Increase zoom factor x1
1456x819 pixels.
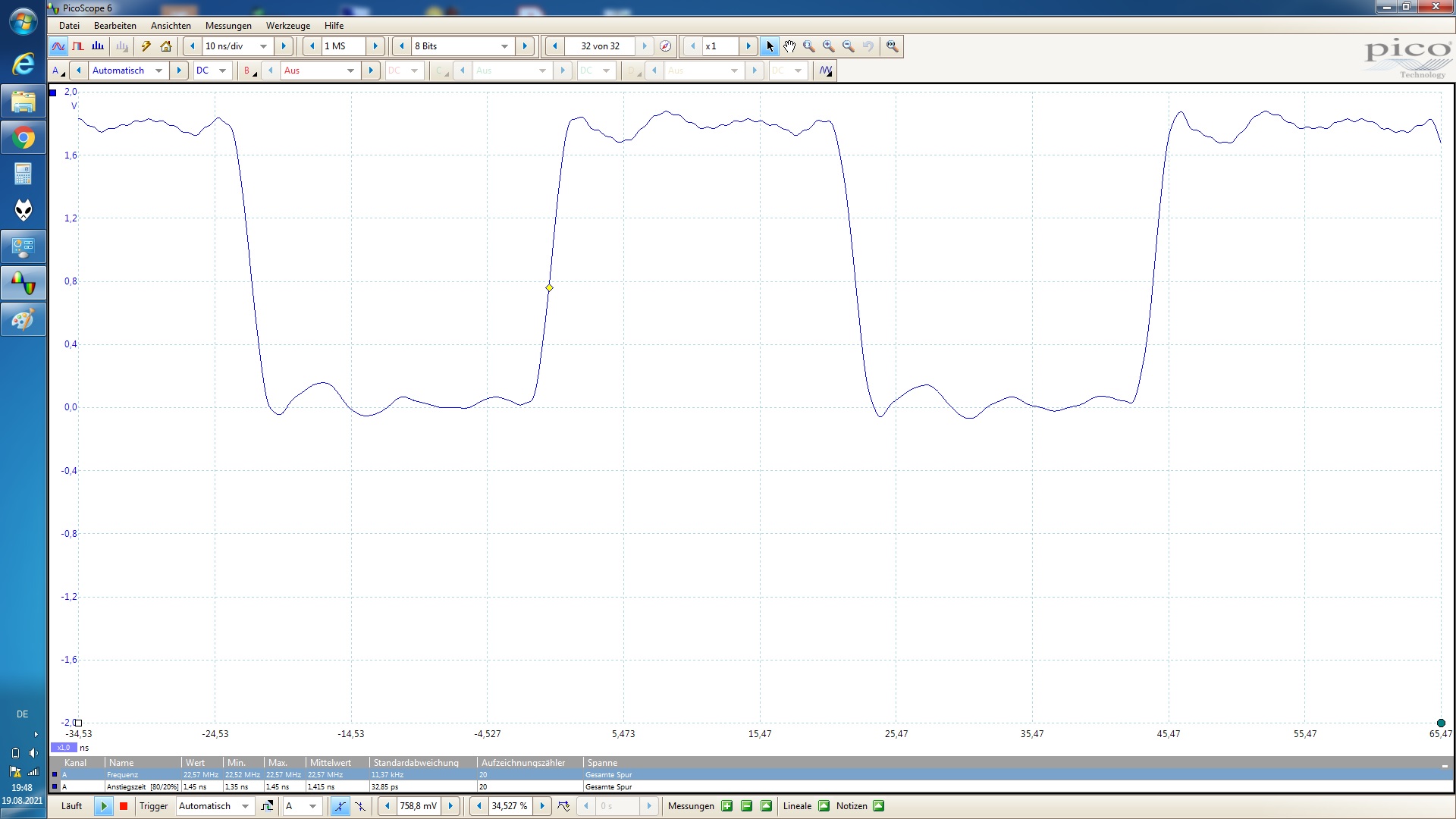click(748, 46)
